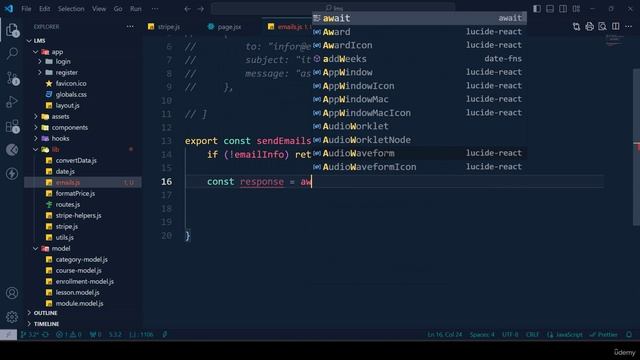Click errors and warnings status indicator
Image resolution: width=640 pixels, height=360 pixels.
coord(69,334)
